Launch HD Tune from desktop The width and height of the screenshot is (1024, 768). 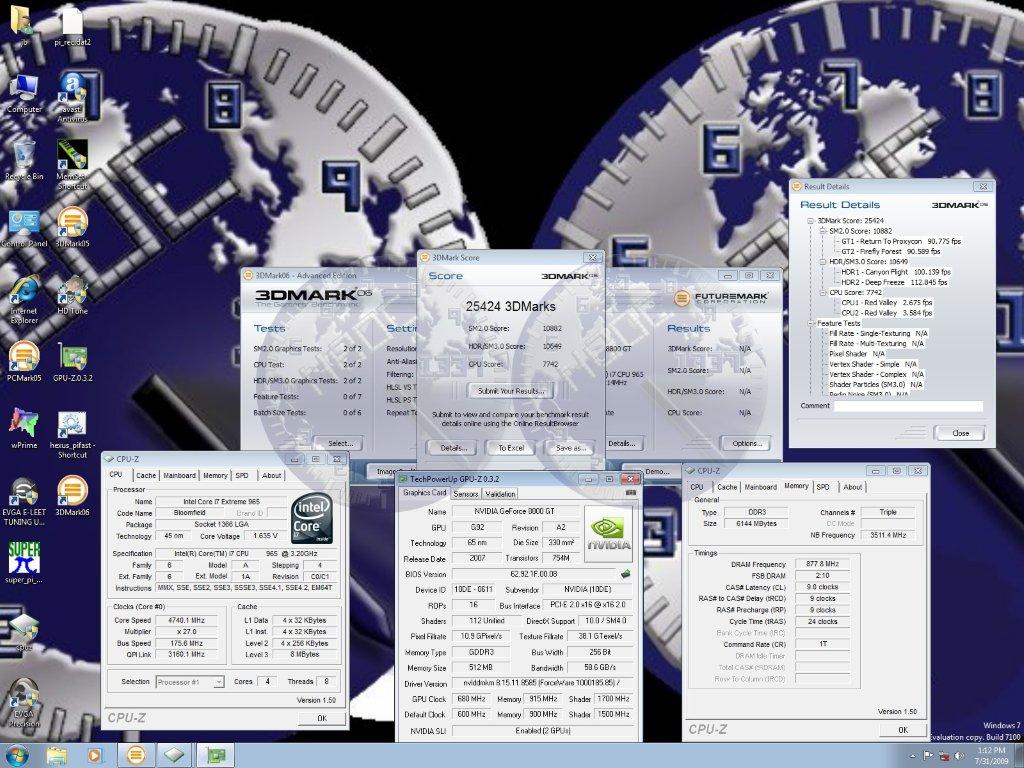click(72, 296)
